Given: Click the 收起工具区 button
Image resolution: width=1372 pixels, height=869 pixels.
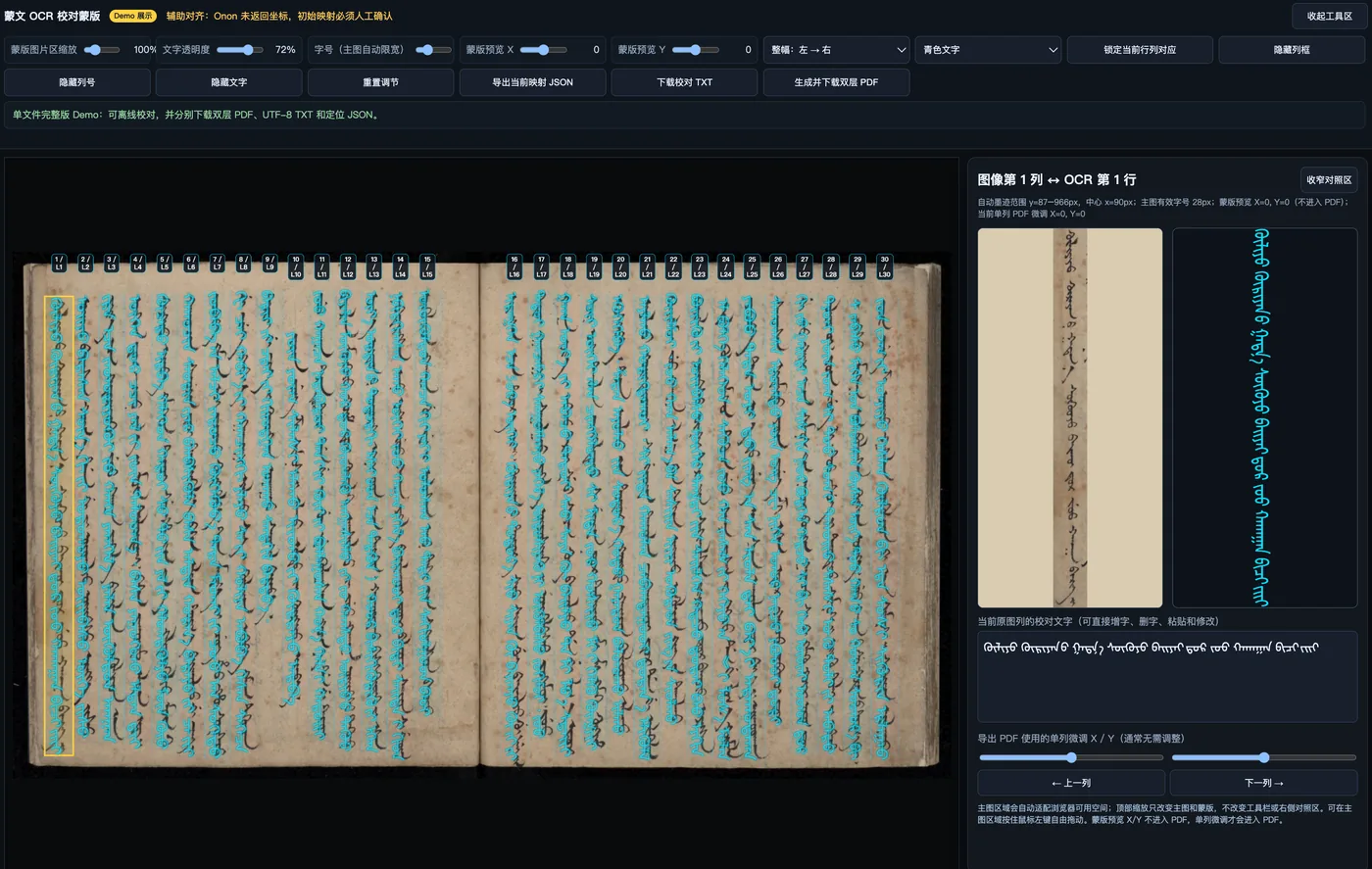Looking at the screenshot, I should (x=1329, y=17).
